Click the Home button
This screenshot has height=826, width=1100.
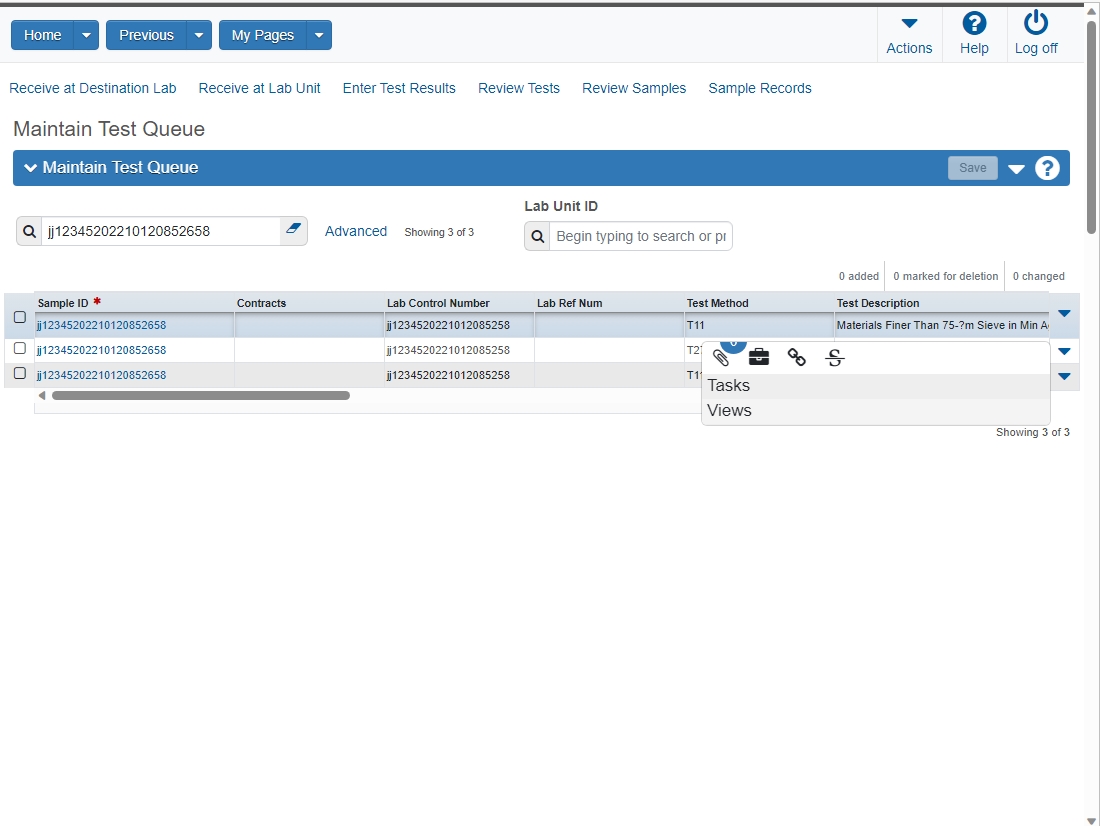[42, 35]
